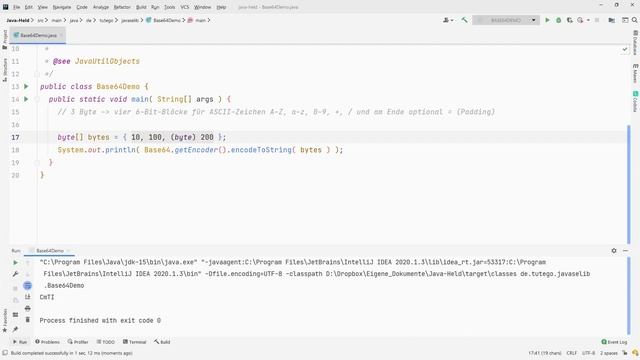This screenshot has height=360, width=640.
Task: Click the main method breadcrumb
Action: [x=197, y=20]
